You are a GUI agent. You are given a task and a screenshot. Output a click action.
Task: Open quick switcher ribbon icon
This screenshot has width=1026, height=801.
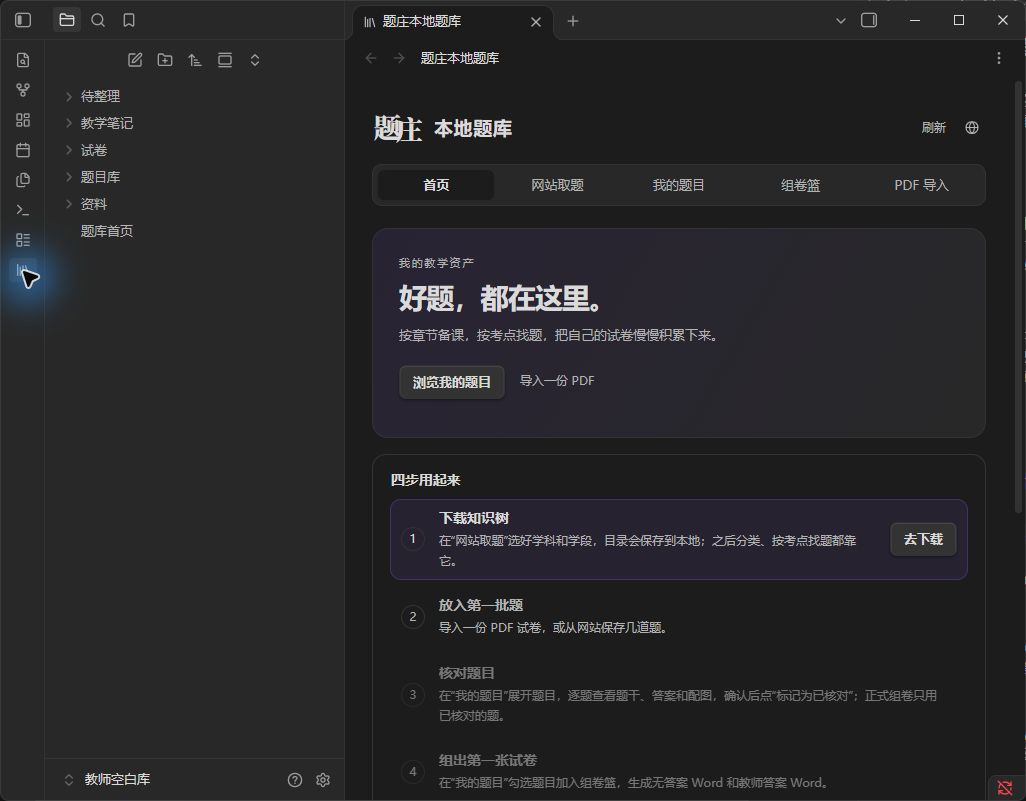click(x=23, y=60)
